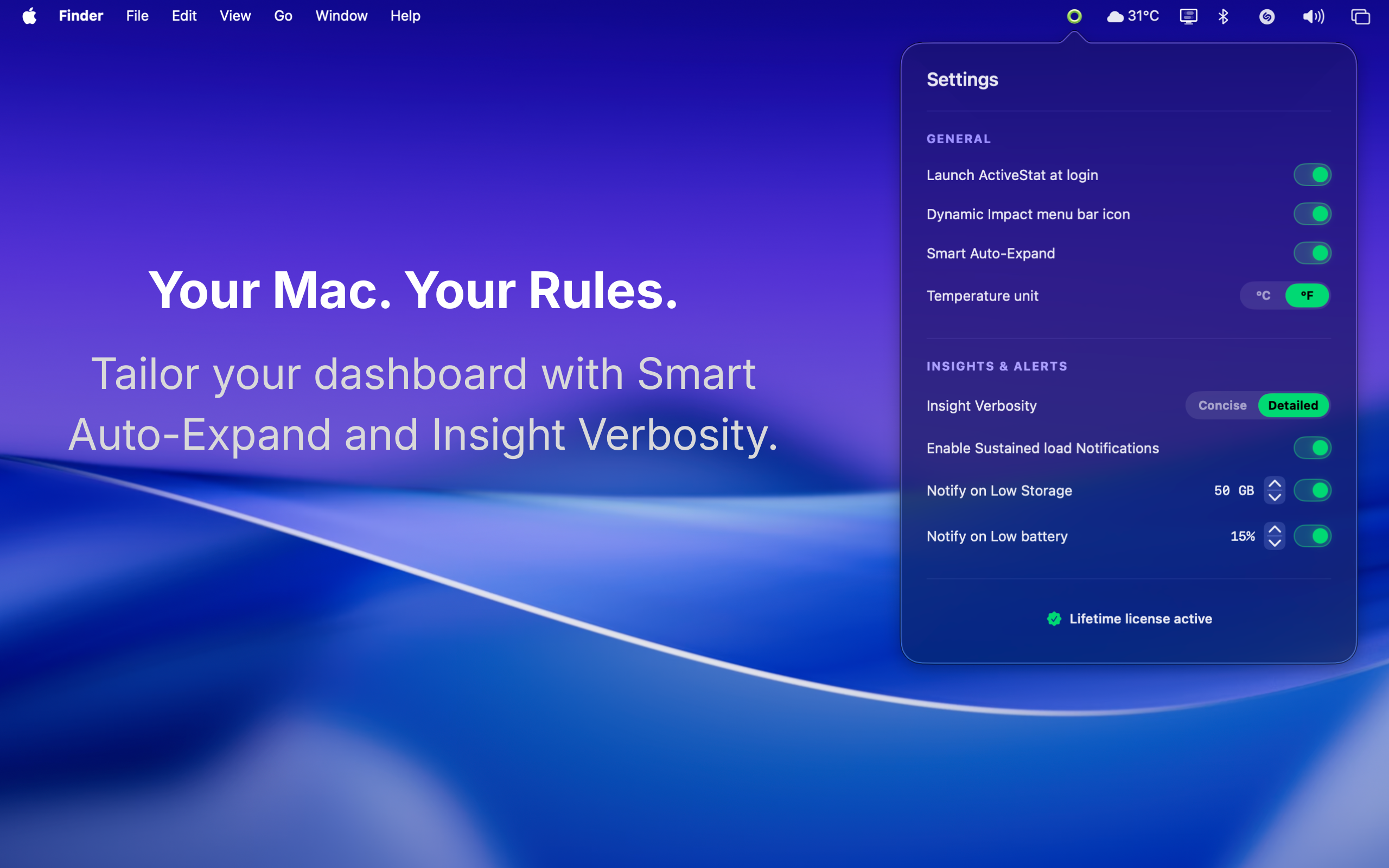
Task: Switch temperature unit to Celsius
Action: 1263,296
